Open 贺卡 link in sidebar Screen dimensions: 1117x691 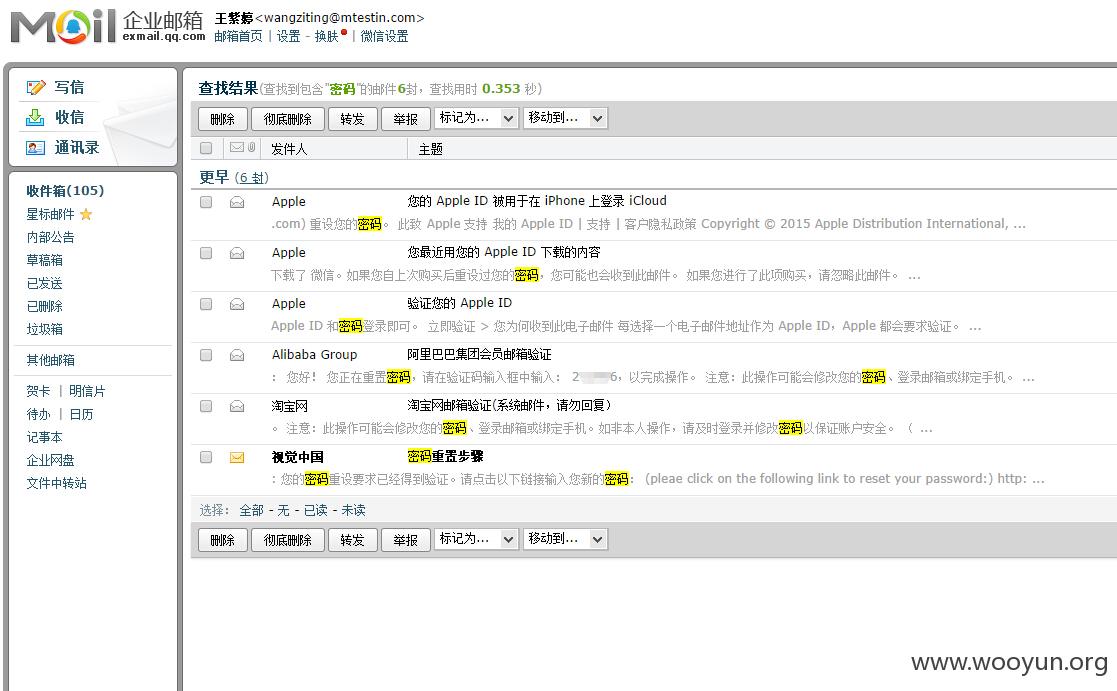point(38,391)
